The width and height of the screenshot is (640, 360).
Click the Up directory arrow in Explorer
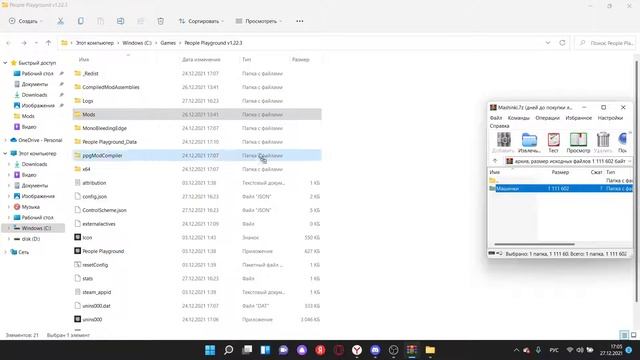(x=48, y=43)
